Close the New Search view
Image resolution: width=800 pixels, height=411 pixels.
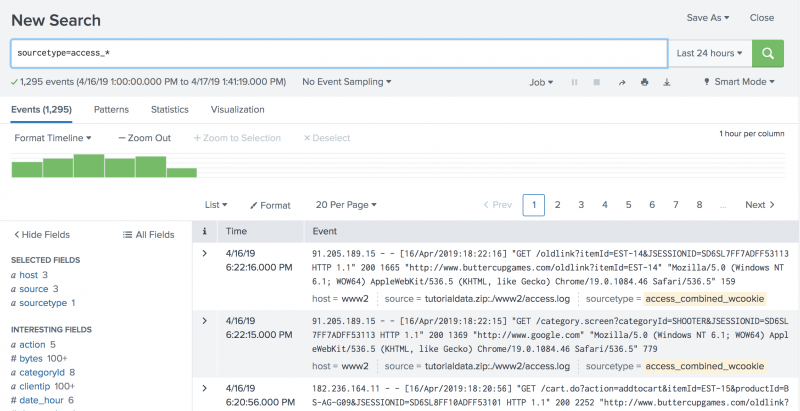coord(762,17)
